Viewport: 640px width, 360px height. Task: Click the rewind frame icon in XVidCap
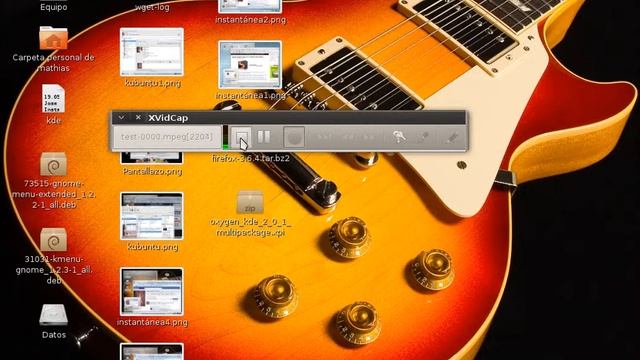pyautogui.click(x=350, y=137)
